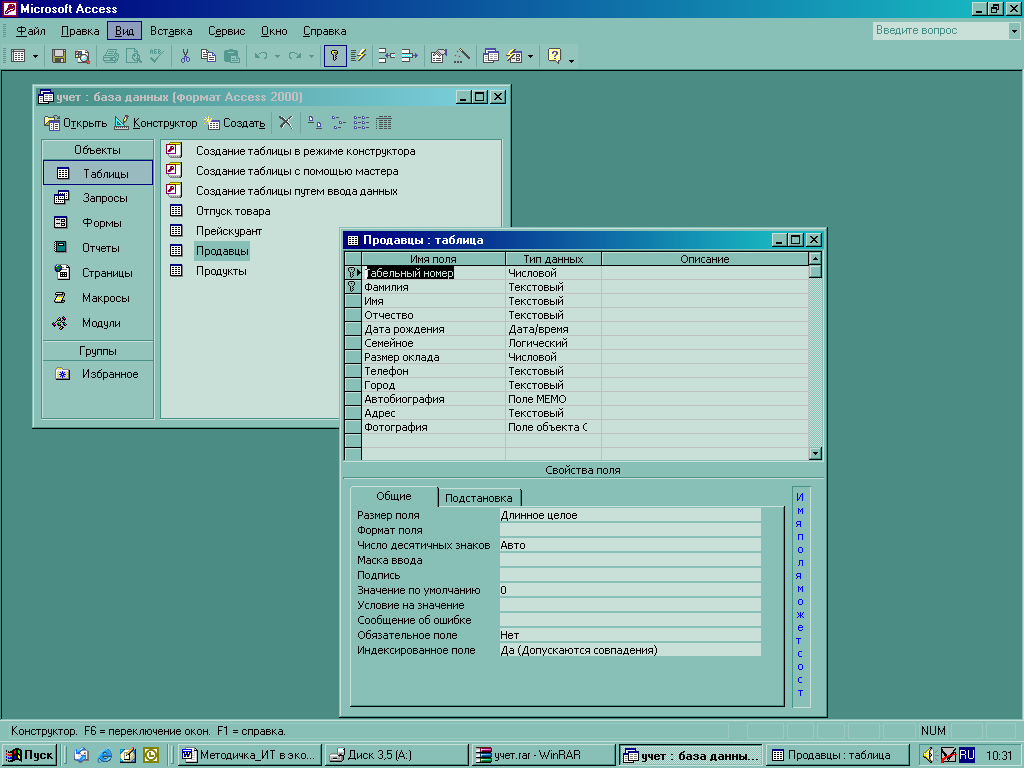This screenshot has height=768, width=1024.
Task: Click the Database Window toolbar icon
Action: [490, 56]
